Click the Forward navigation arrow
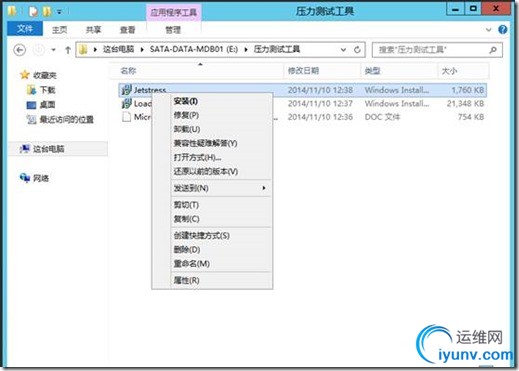519x371 pixels. (x=39, y=50)
